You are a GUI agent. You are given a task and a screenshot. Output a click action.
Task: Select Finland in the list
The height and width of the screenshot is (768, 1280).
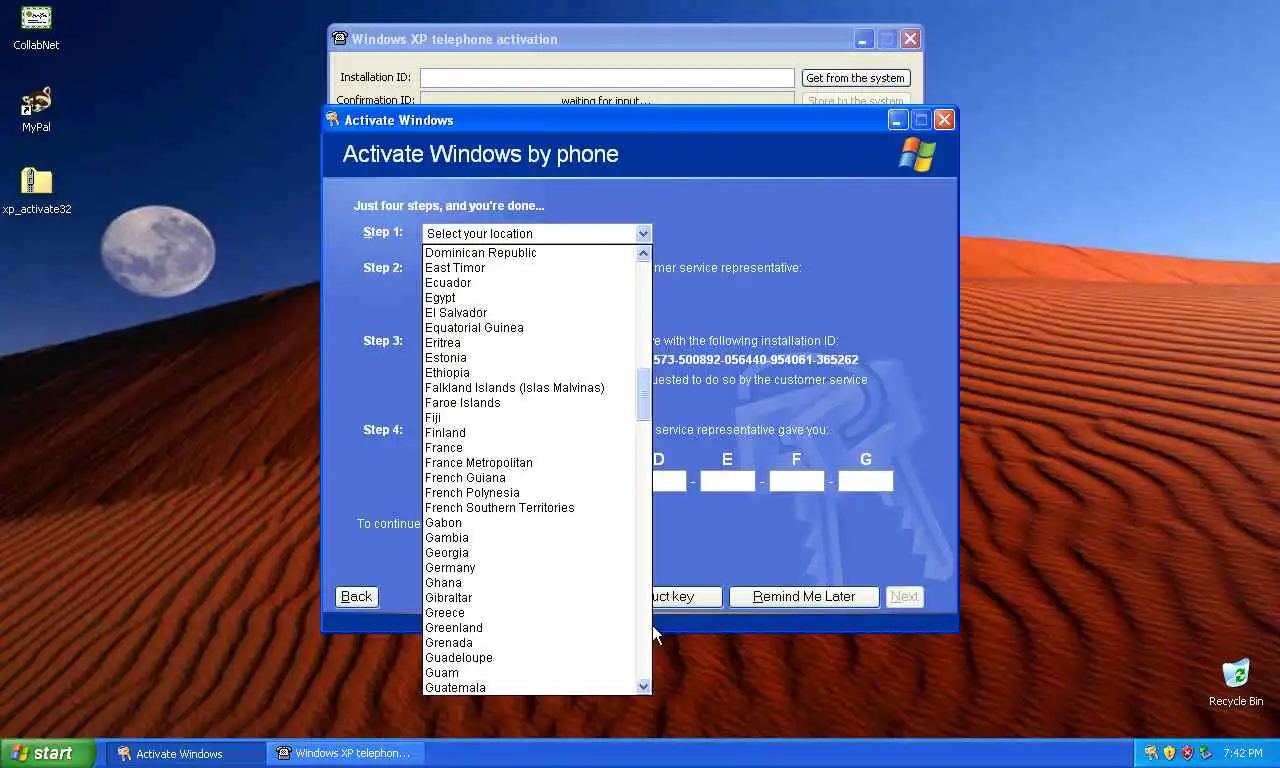[530, 433]
